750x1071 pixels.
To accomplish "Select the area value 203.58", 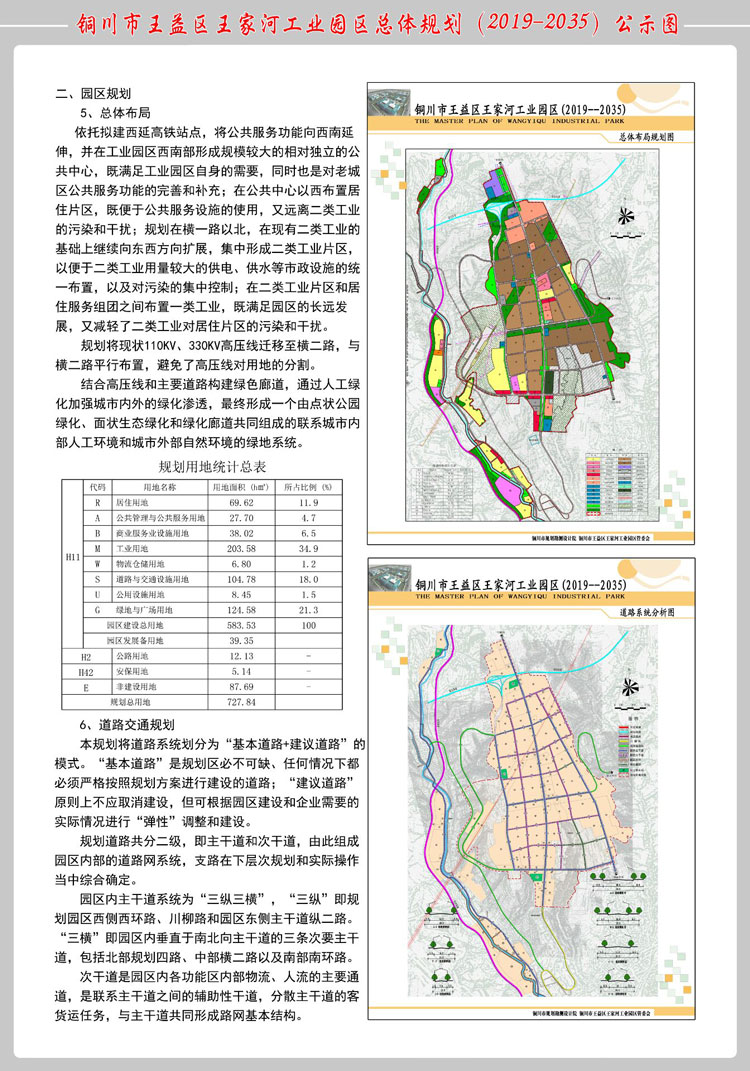I will point(240,549).
